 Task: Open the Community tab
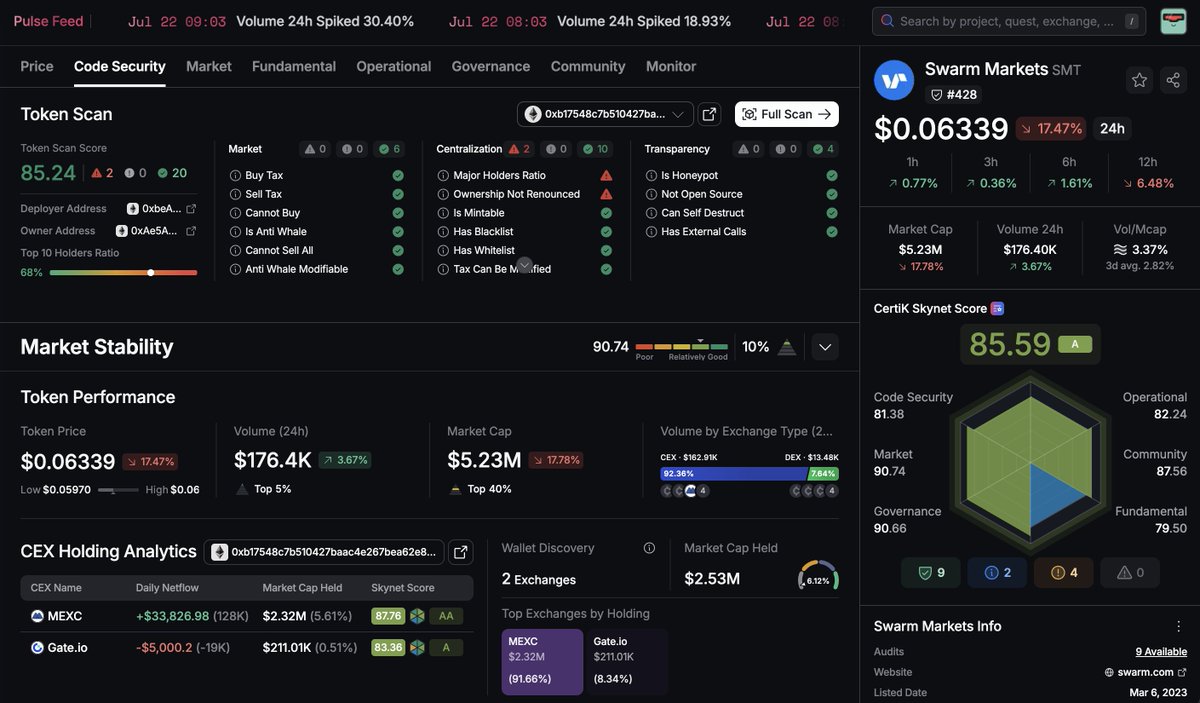tap(588, 66)
